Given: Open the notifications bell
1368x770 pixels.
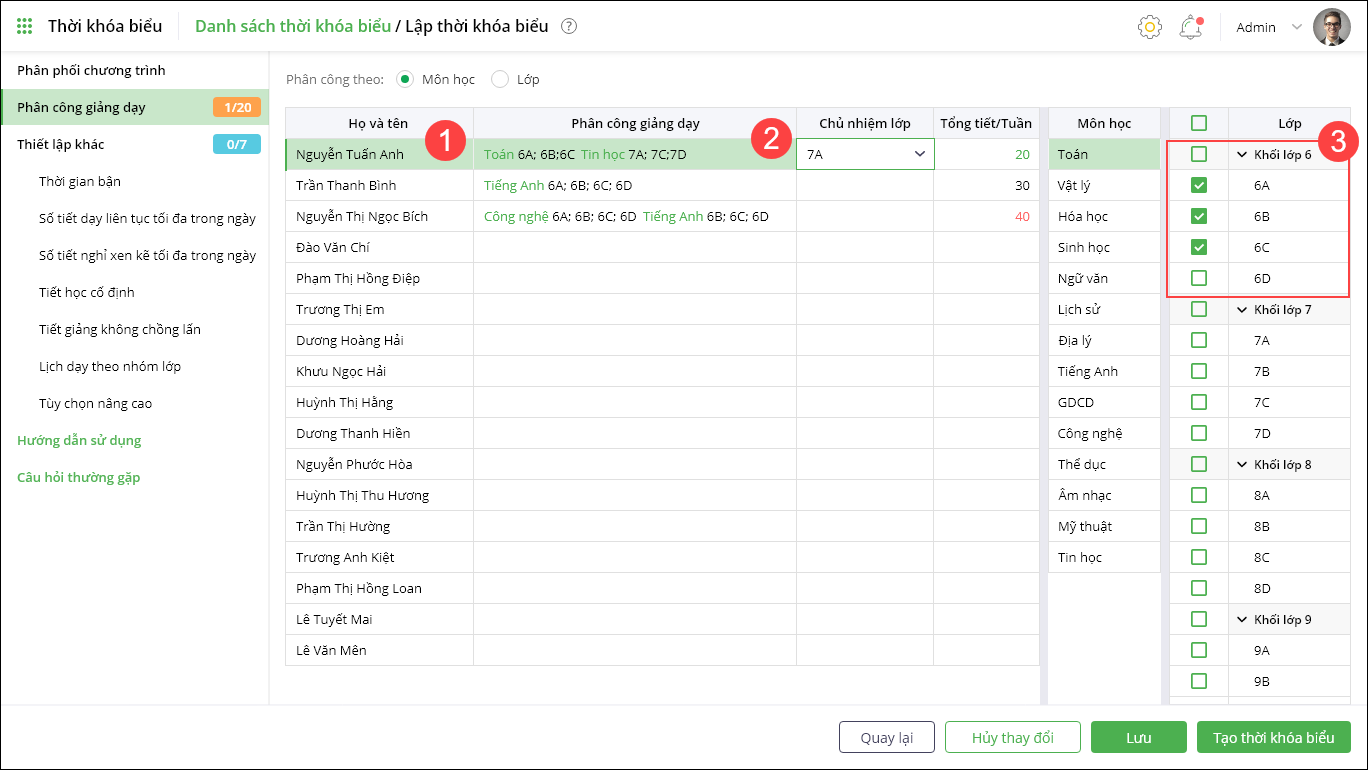Looking at the screenshot, I should 1190,27.
